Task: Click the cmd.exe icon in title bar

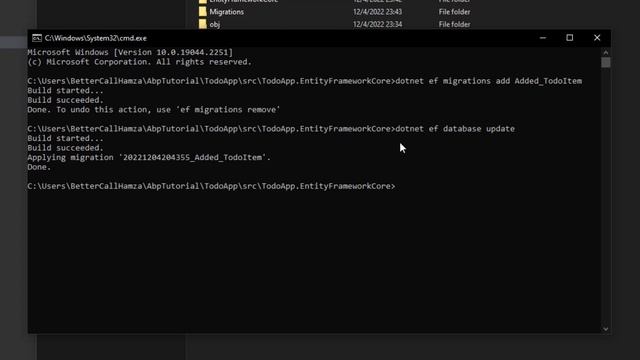Action: pyautogui.click(x=37, y=38)
